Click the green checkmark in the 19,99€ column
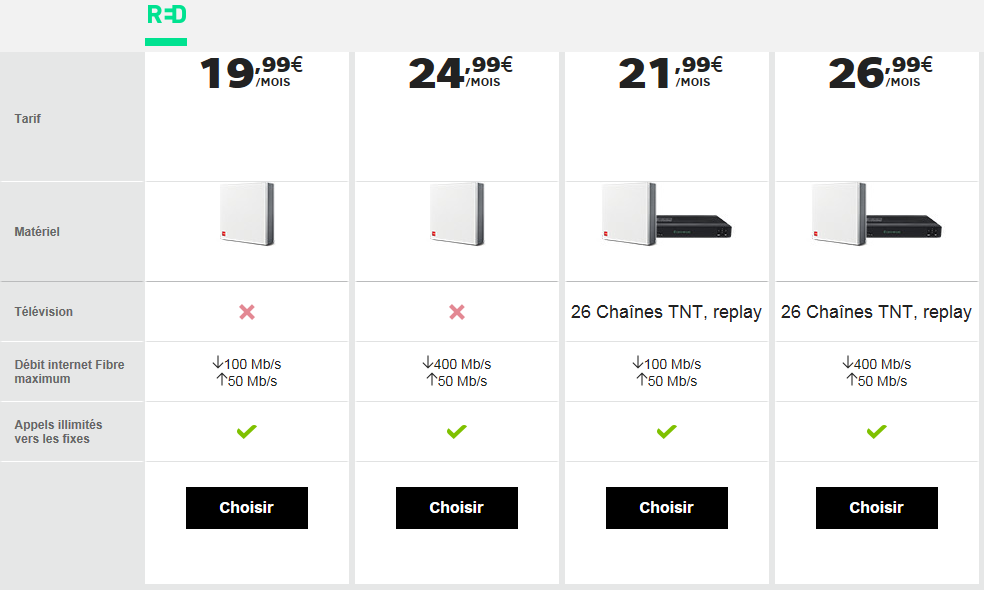Screen dimensions: 984x590 [247, 432]
